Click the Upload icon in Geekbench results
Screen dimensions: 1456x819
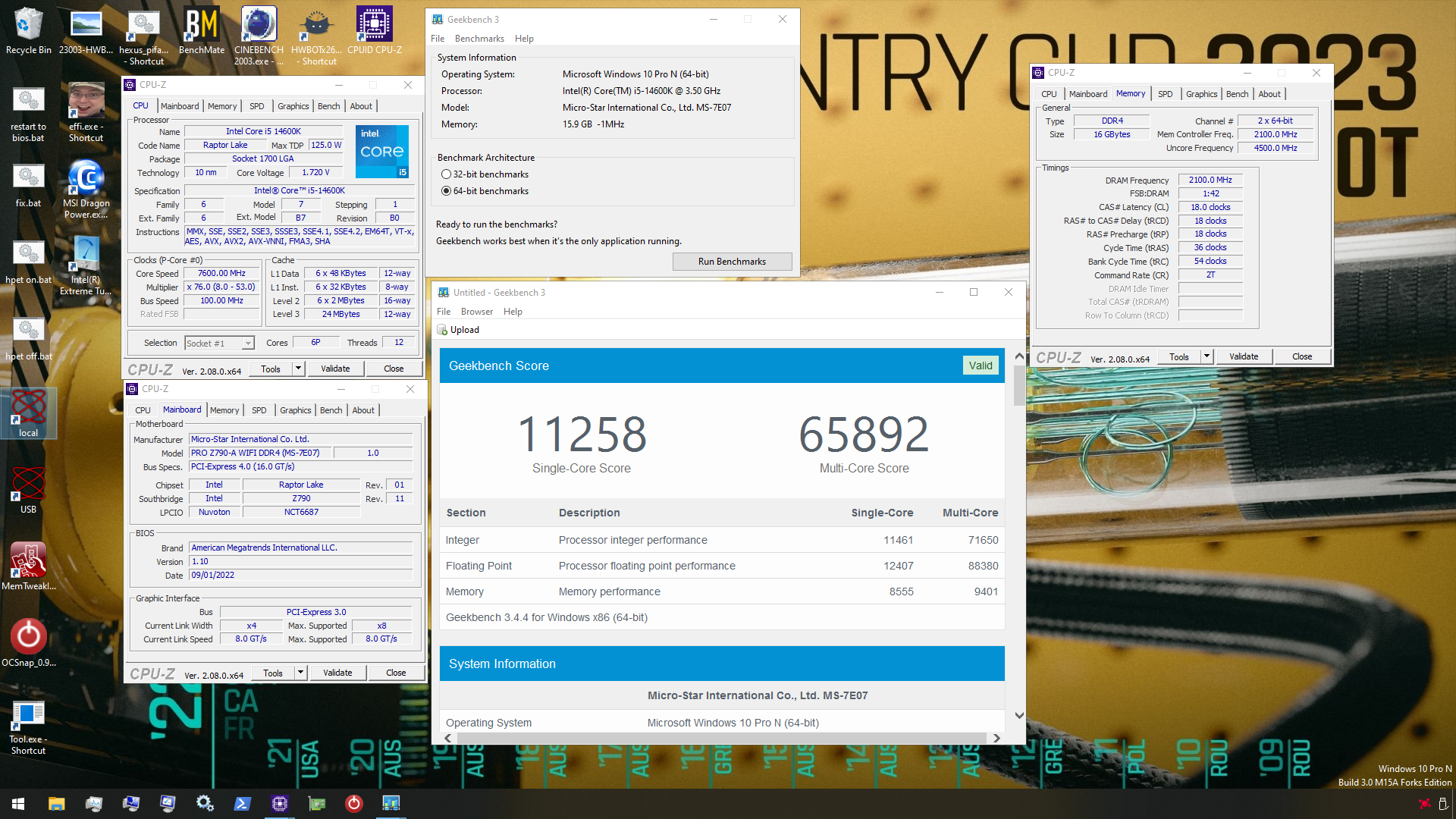pyautogui.click(x=442, y=330)
